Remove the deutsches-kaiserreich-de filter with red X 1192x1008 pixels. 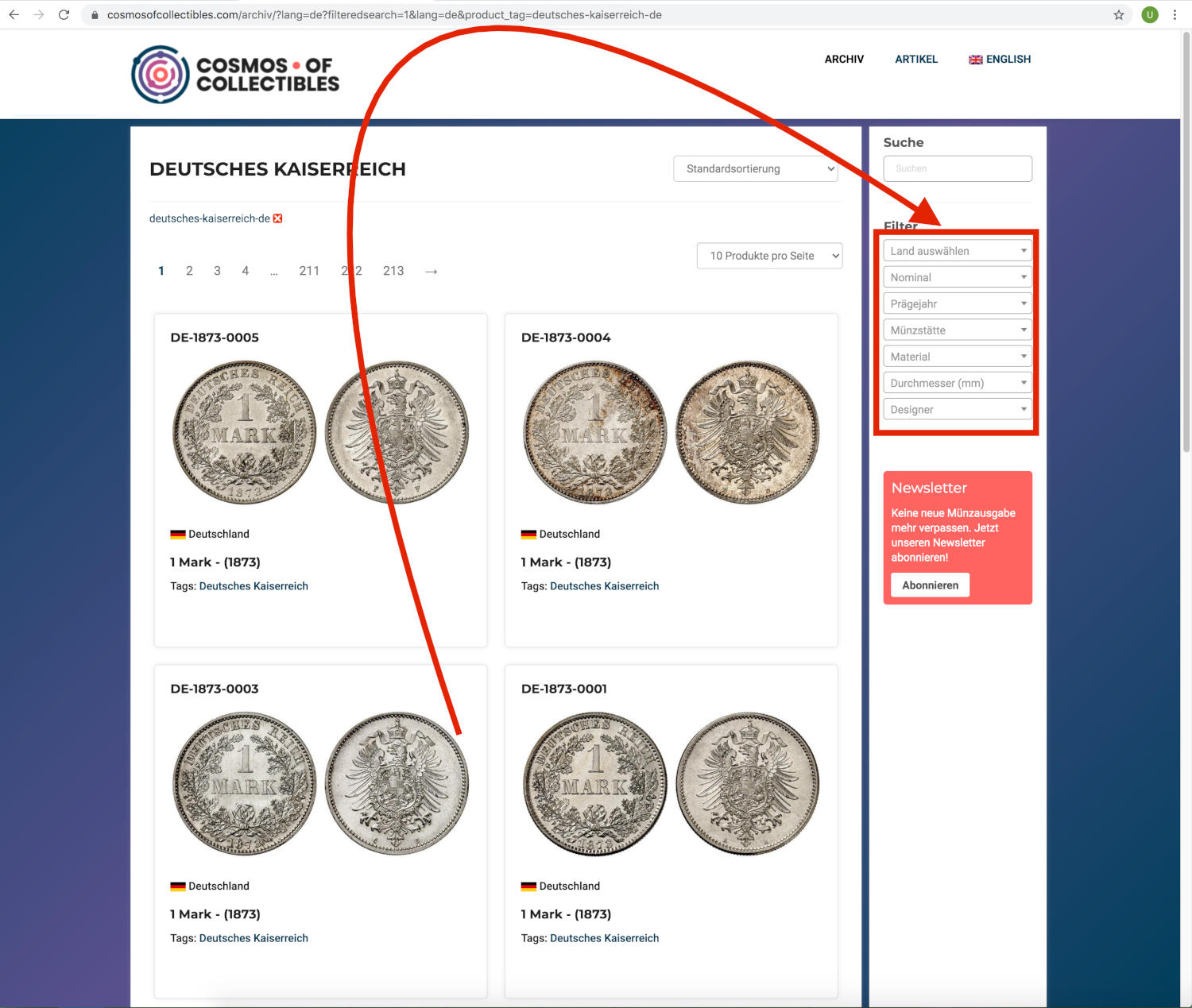pyautogui.click(x=278, y=218)
